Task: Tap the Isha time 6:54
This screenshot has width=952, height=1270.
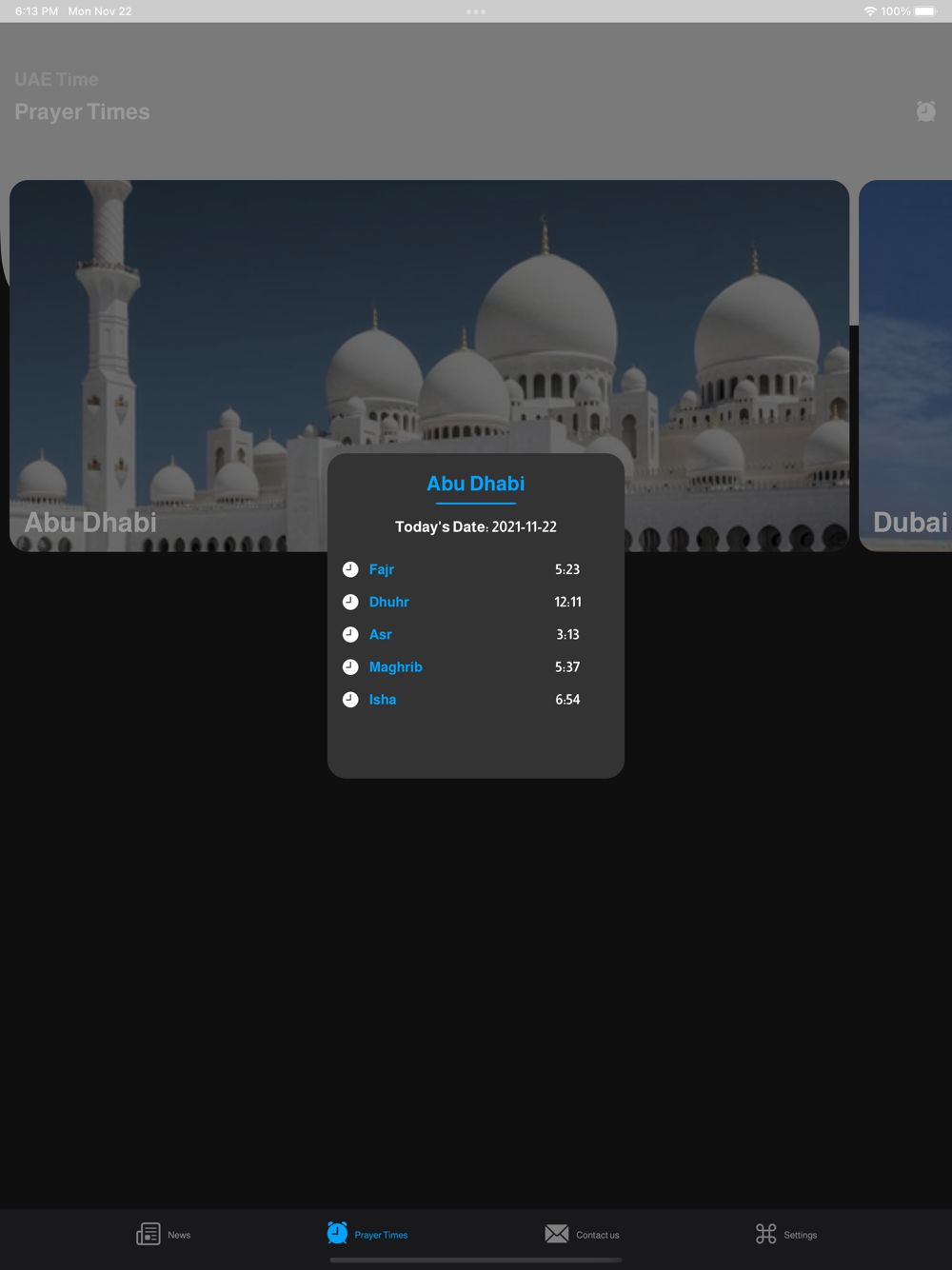Action: [567, 699]
